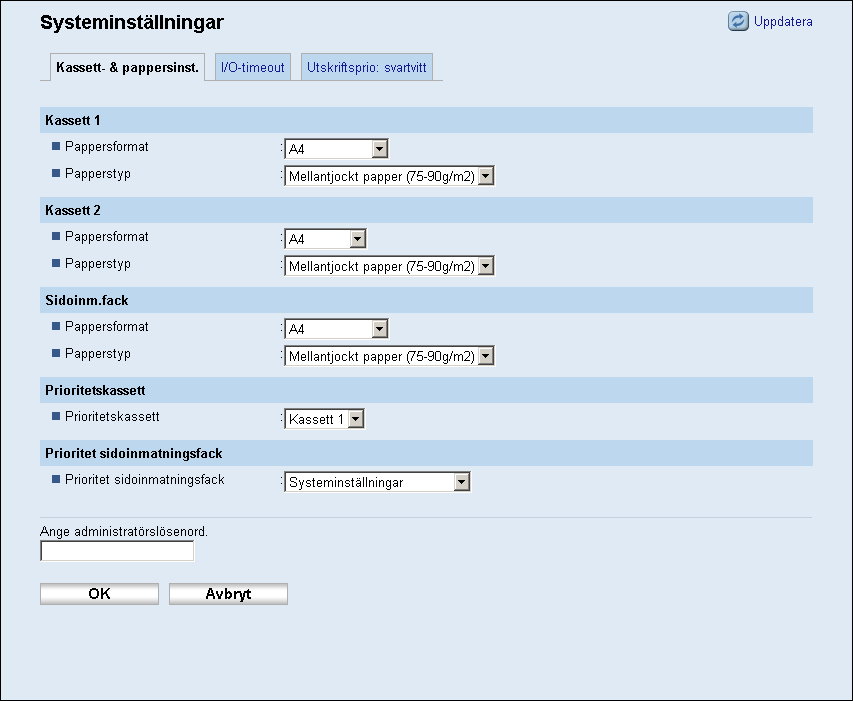The width and height of the screenshot is (853, 701).
Task: Click the Sidoinm.fack section header
Action: (x=426, y=300)
